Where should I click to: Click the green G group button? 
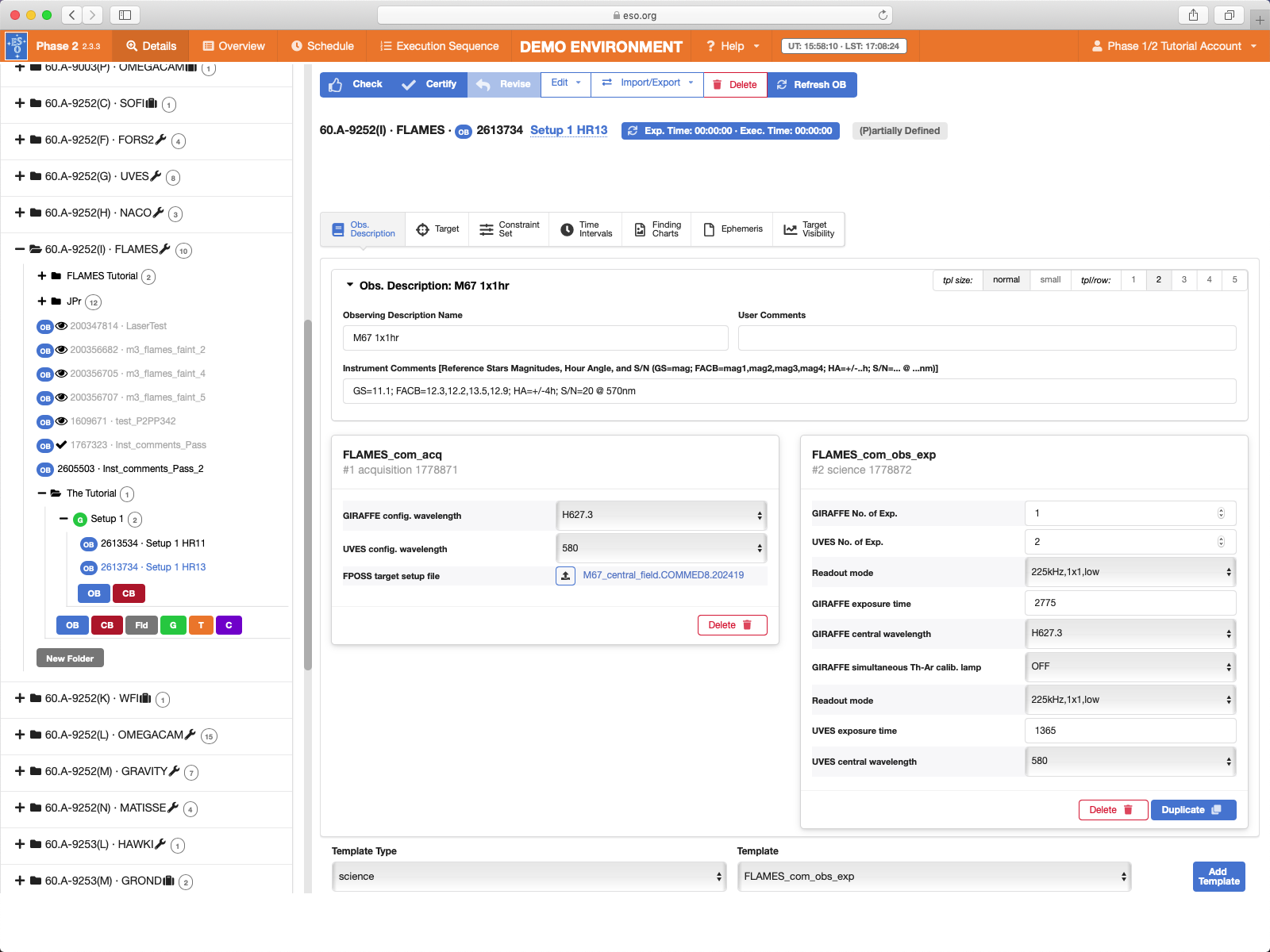173,625
